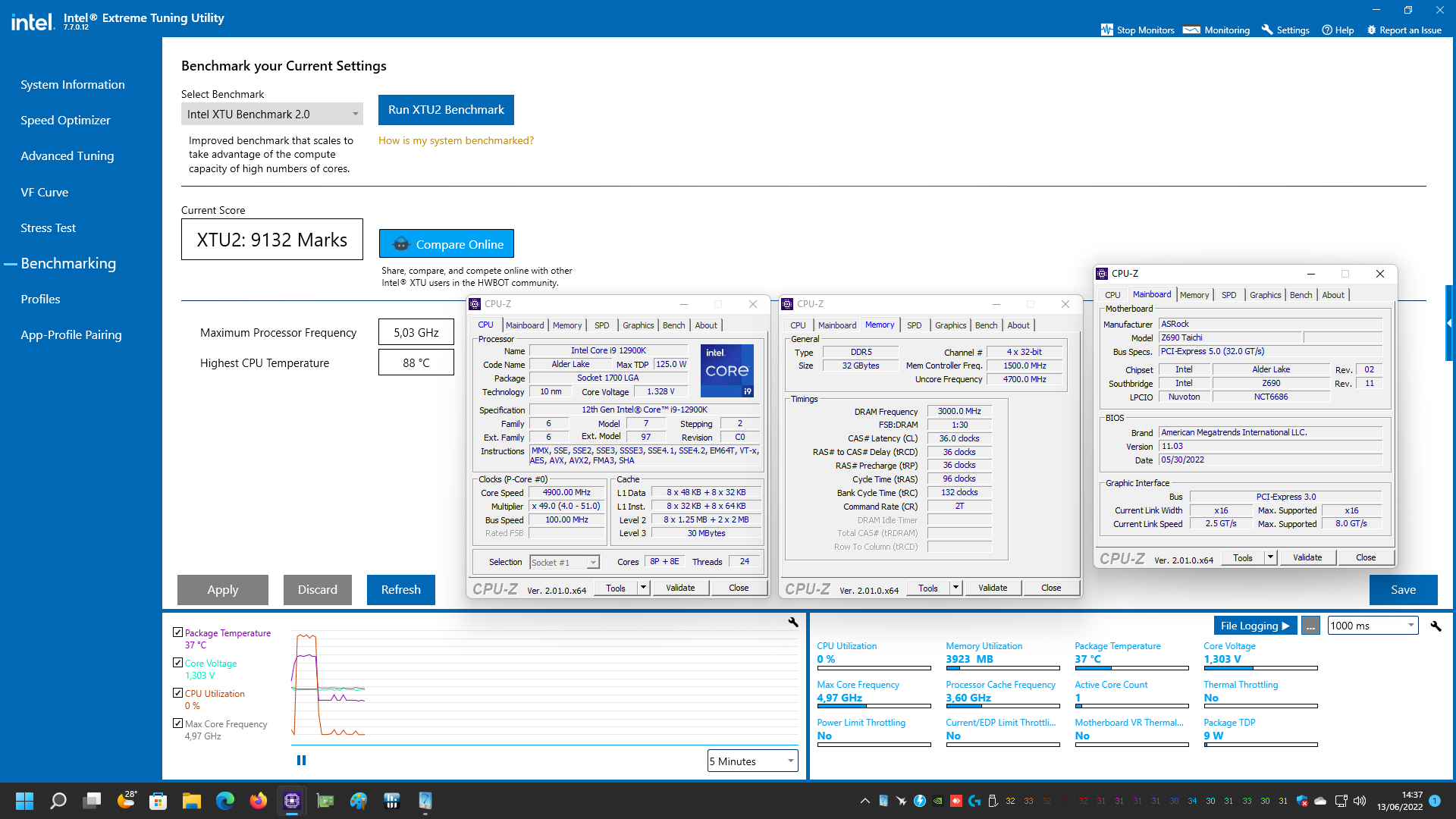This screenshot has height=819, width=1456.
Task: Open Advanced Tuning in sidebar
Action: pos(67,155)
